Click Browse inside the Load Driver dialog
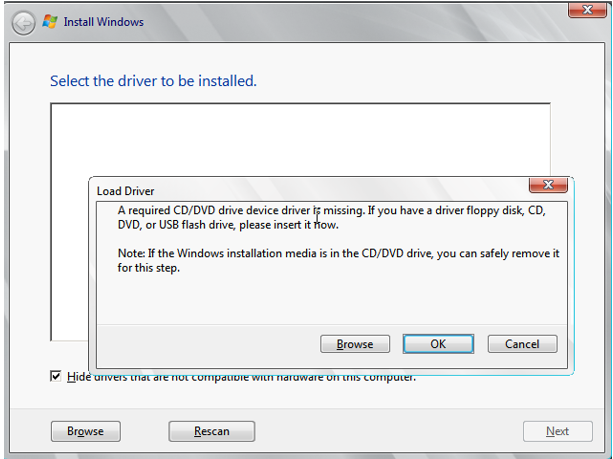The height and width of the screenshot is (459, 613). click(x=355, y=344)
